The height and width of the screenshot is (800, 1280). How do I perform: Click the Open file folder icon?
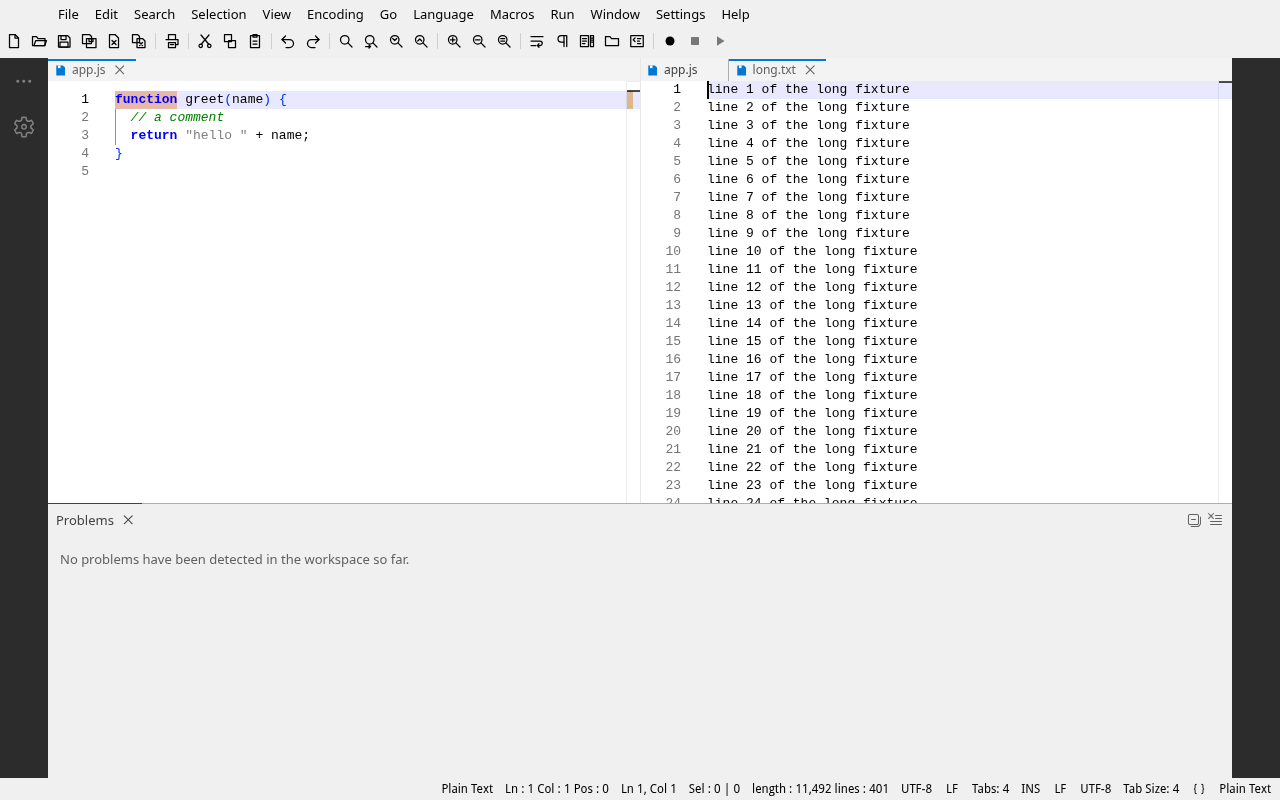39,41
